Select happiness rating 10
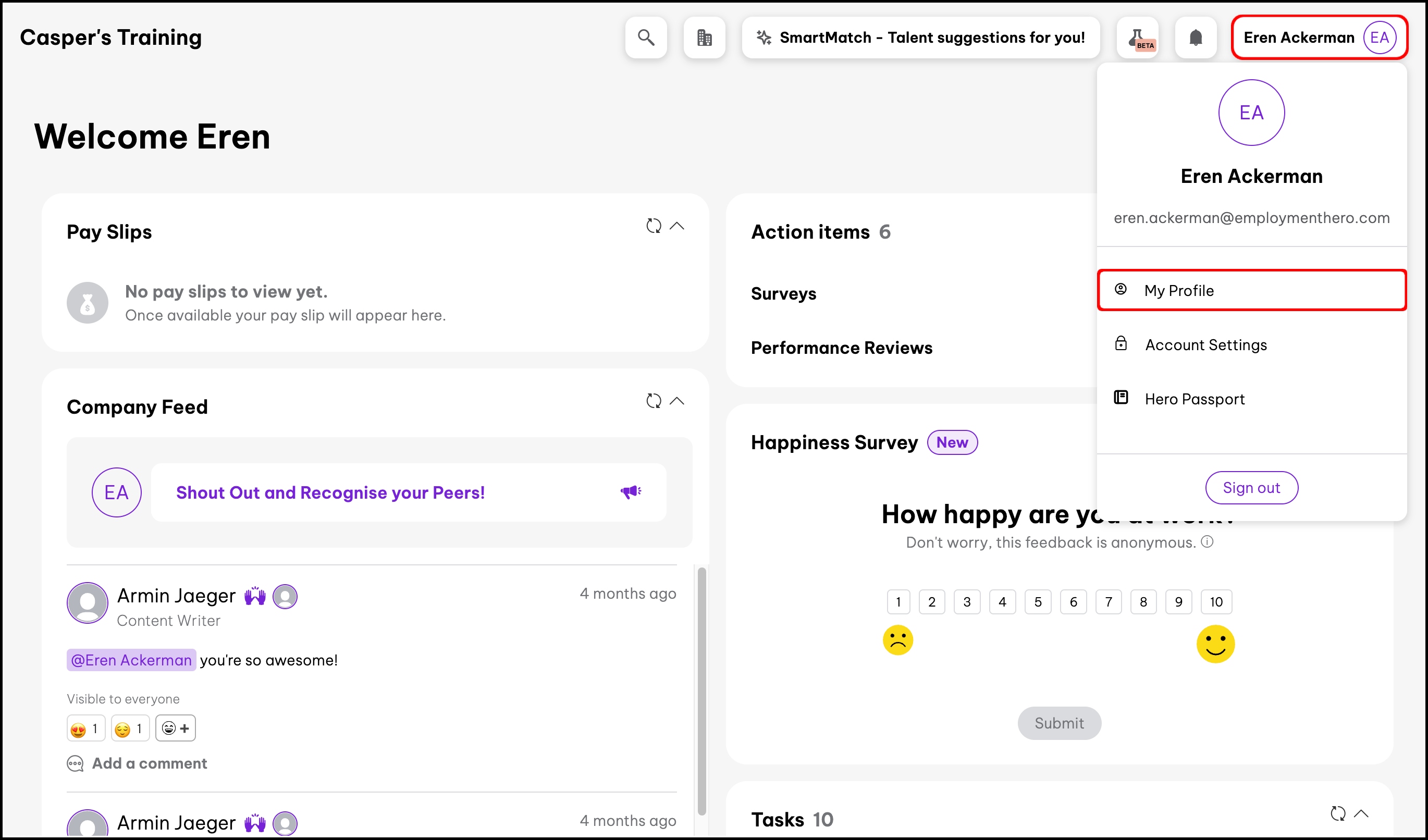The height and width of the screenshot is (840, 1428). point(1216,601)
